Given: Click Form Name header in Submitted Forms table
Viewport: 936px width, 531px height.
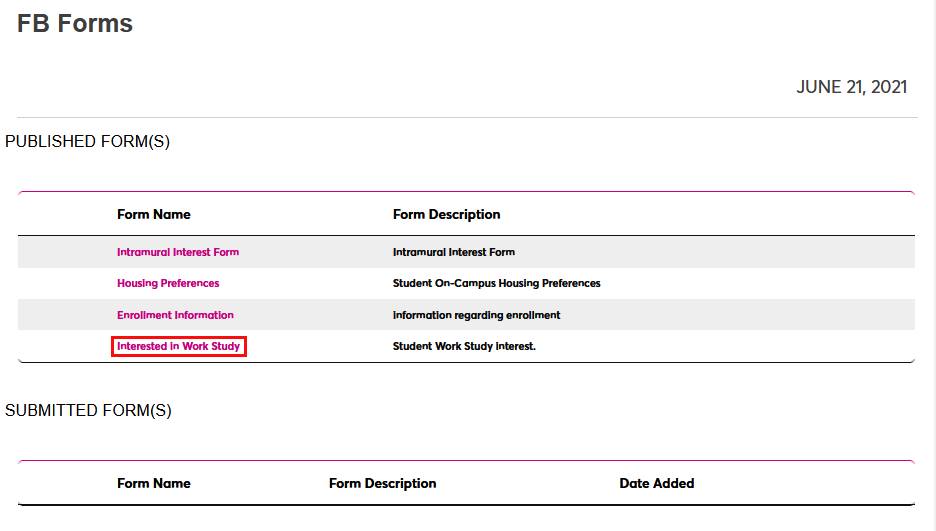Looking at the screenshot, I should 154,483.
